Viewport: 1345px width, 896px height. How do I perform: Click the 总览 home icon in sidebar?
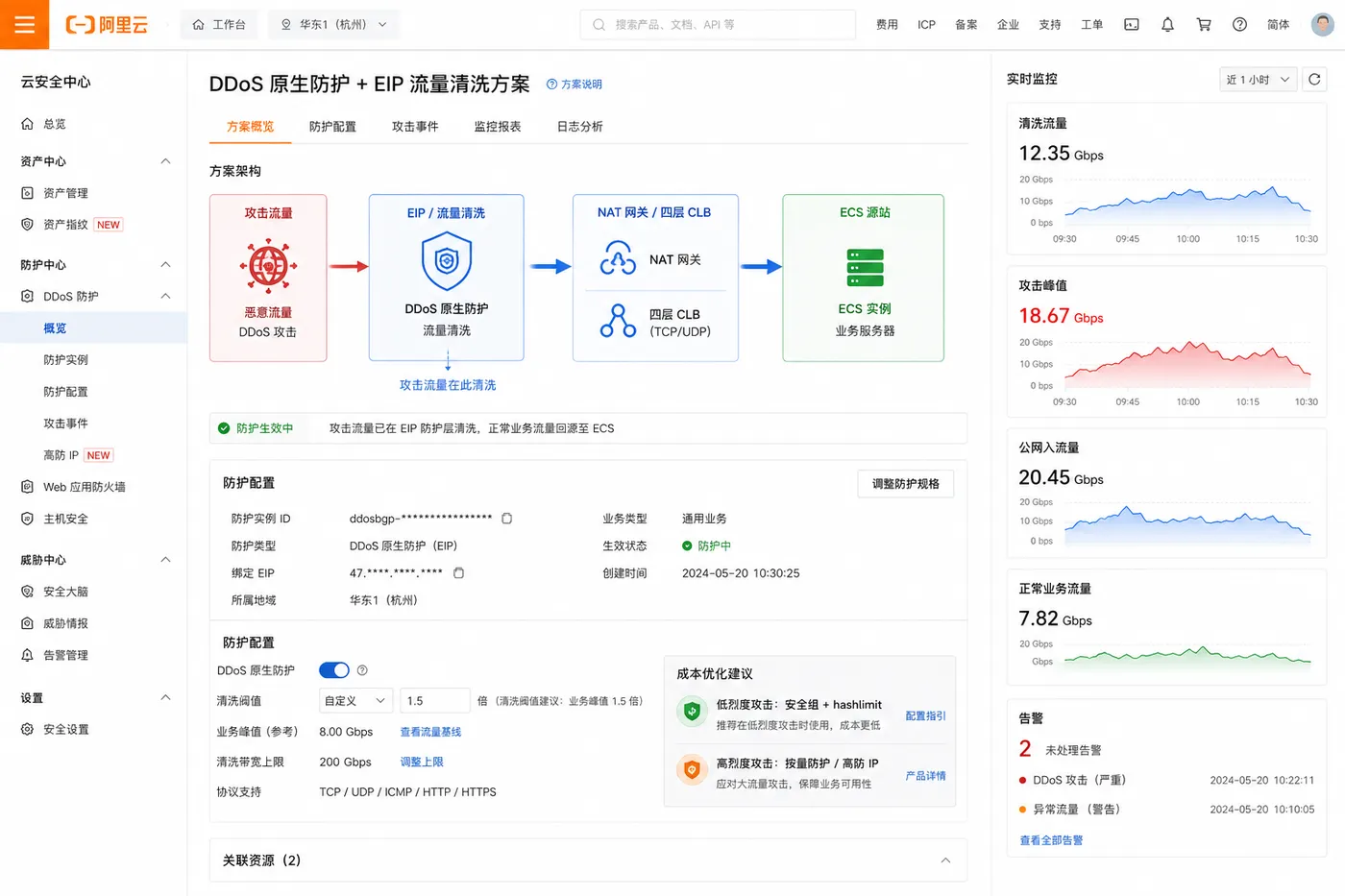[x=27, y=124]
